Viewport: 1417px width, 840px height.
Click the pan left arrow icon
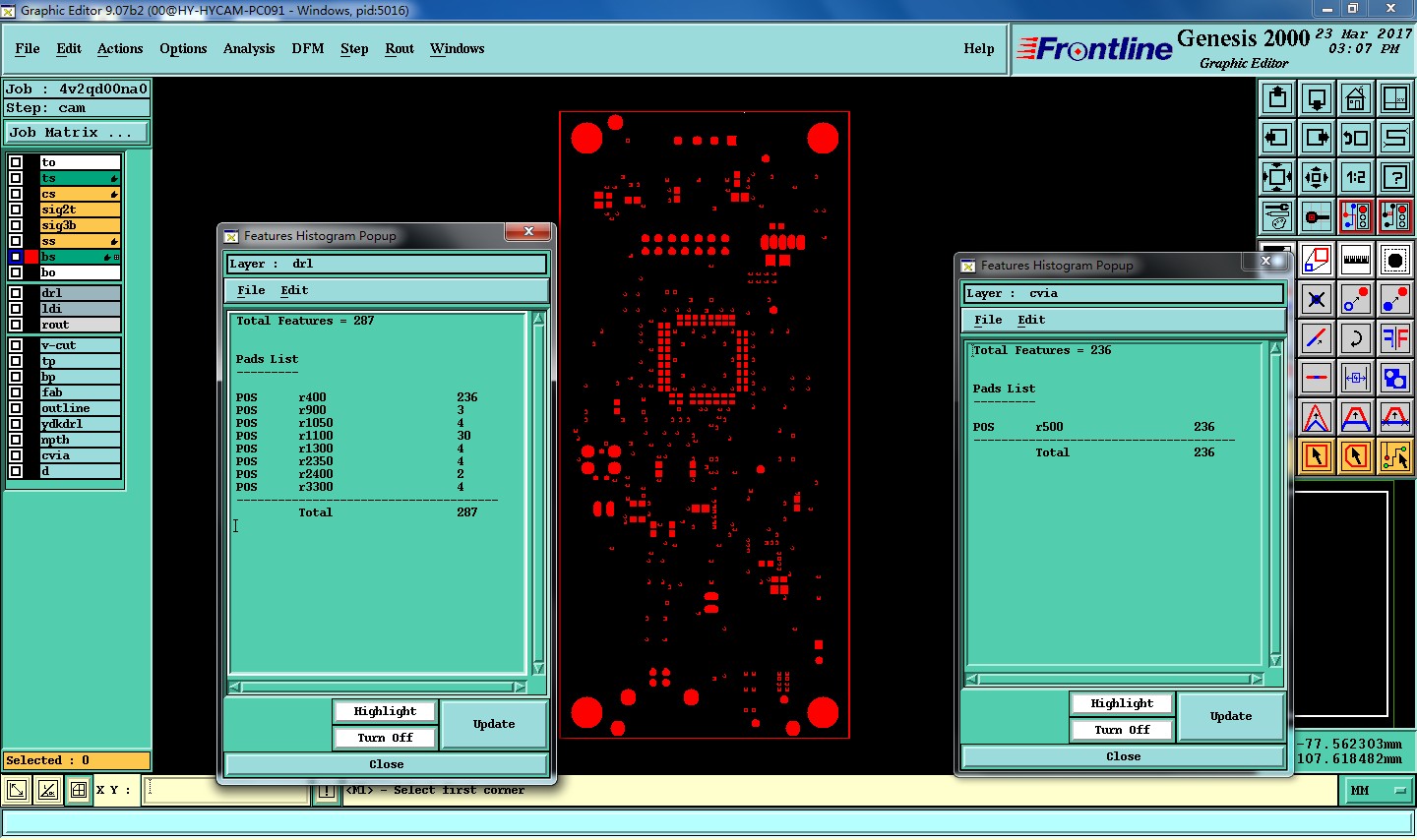coord(1277,138)
